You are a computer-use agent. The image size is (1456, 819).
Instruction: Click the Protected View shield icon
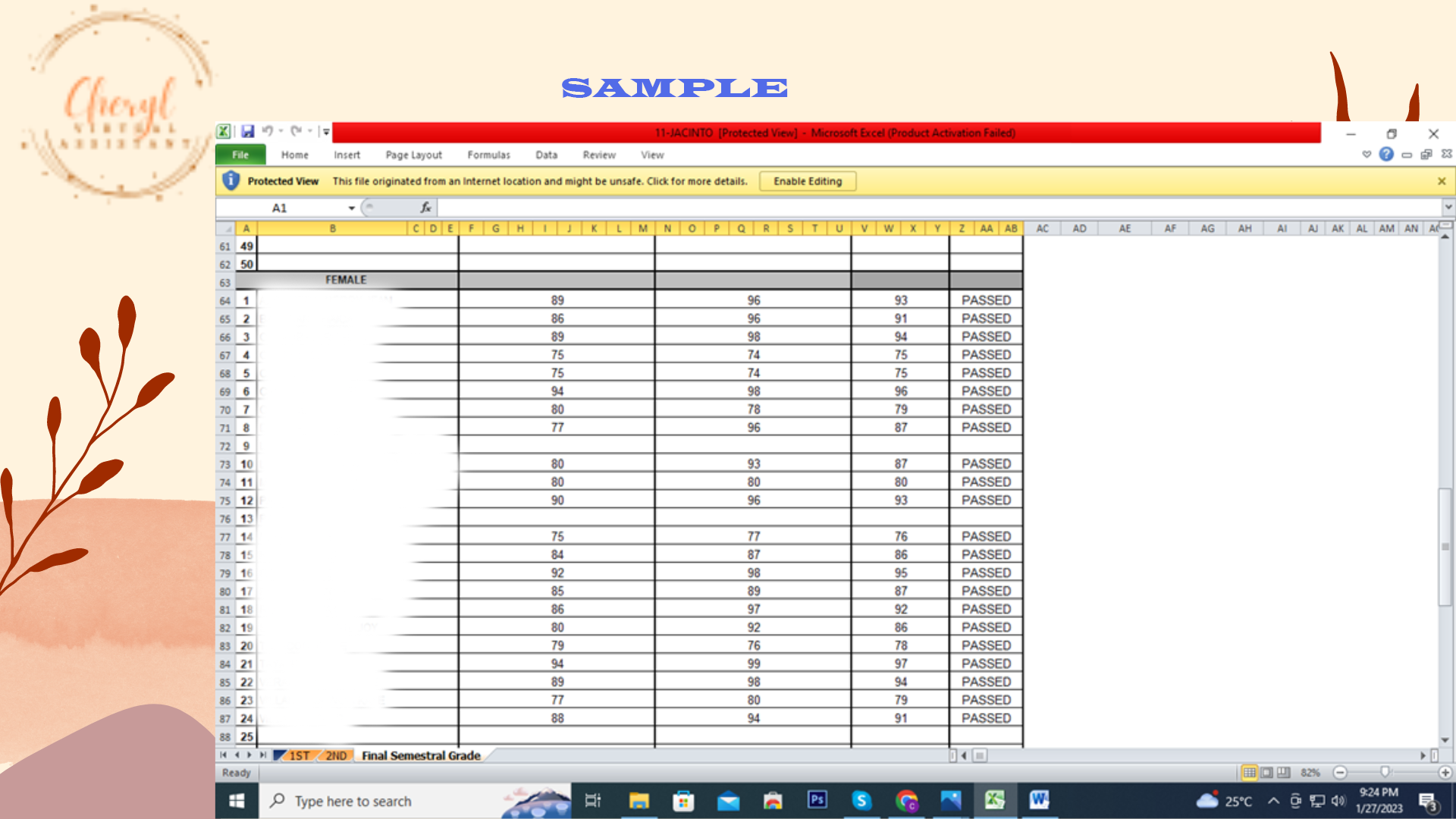[231, 180]
